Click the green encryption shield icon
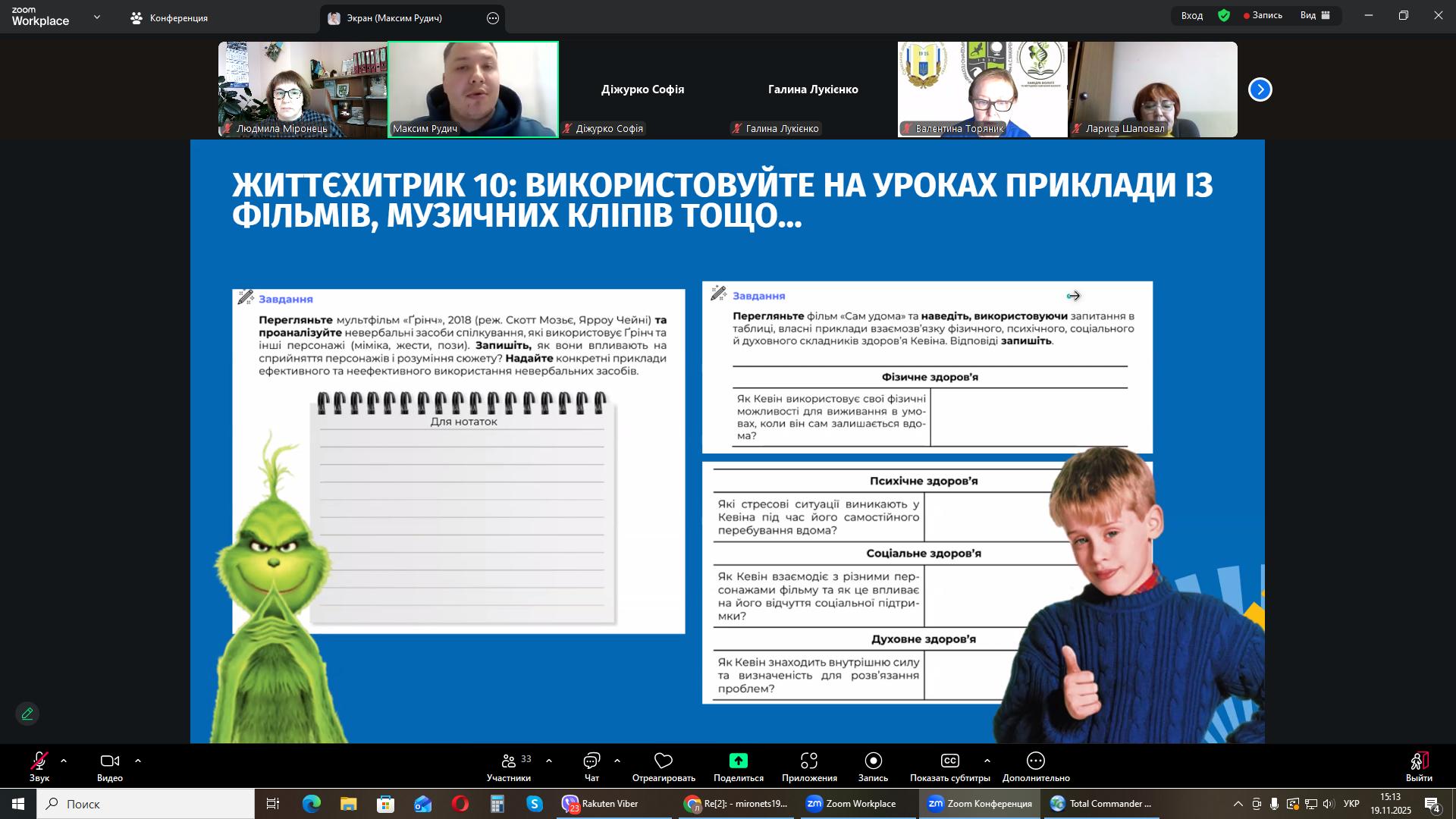This screenshot has width=1456, height=819. [1224, 15]
